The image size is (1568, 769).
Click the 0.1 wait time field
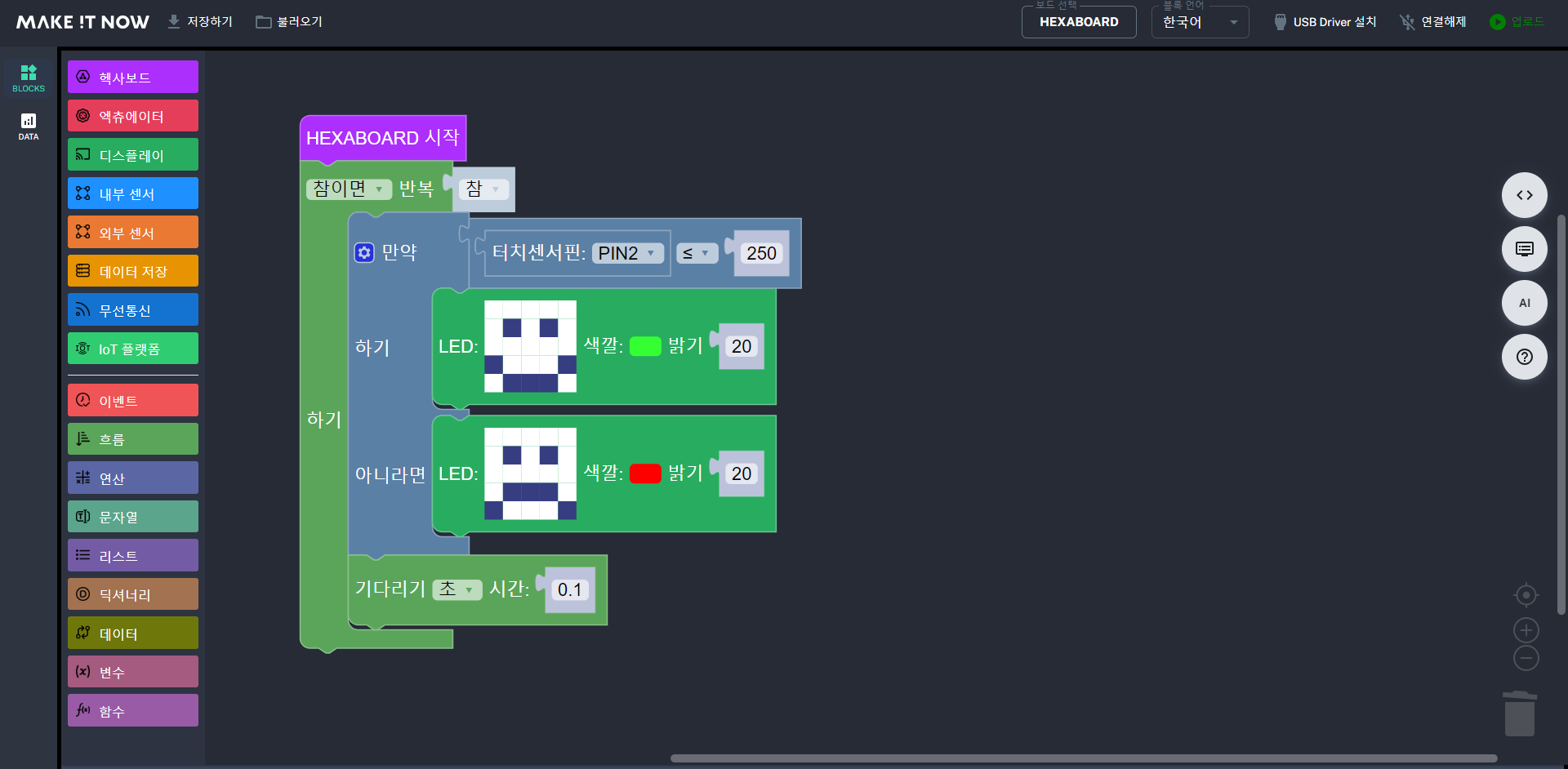click(569, 589)
